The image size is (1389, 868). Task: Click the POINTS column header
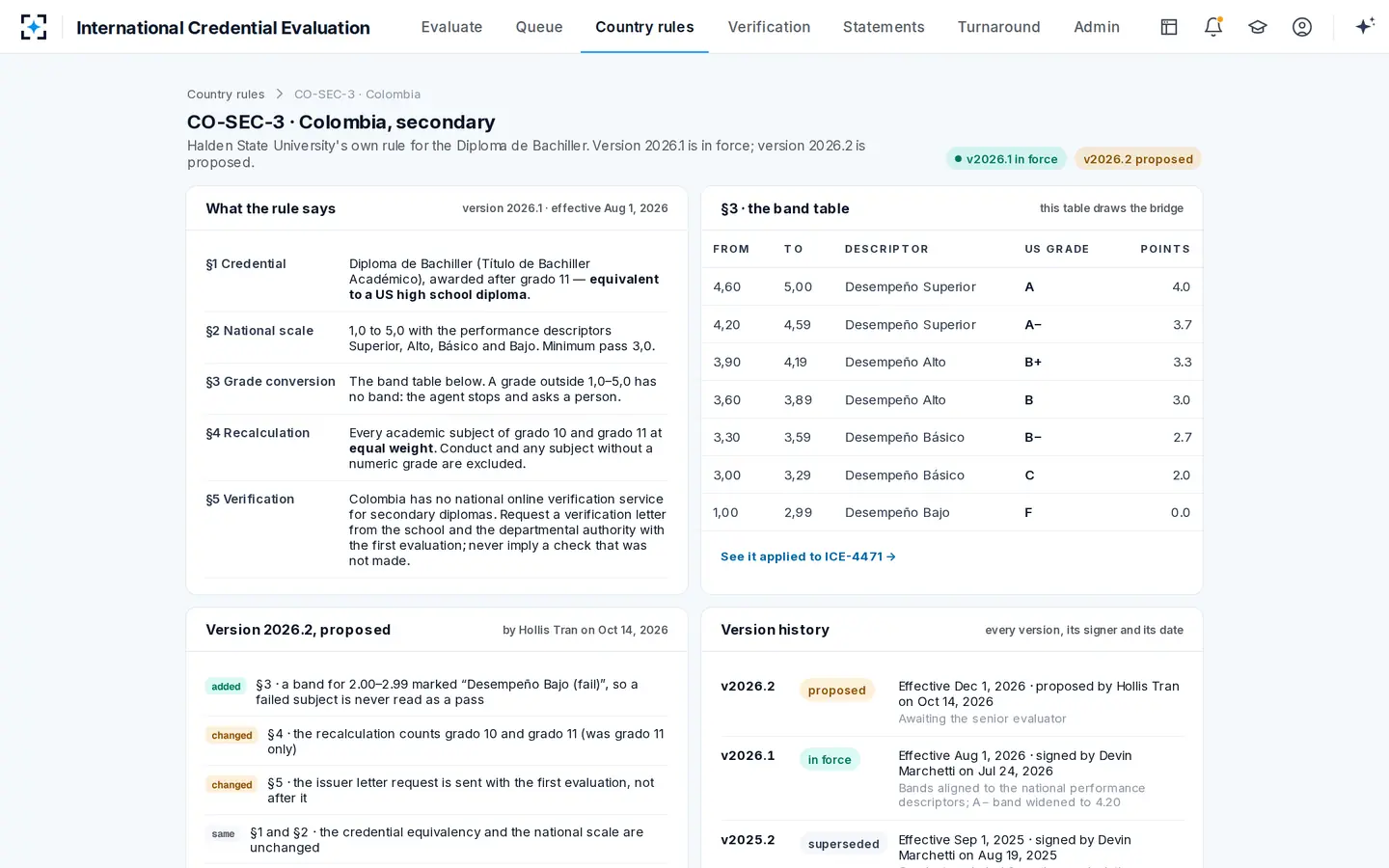[x=1165, y=249]
